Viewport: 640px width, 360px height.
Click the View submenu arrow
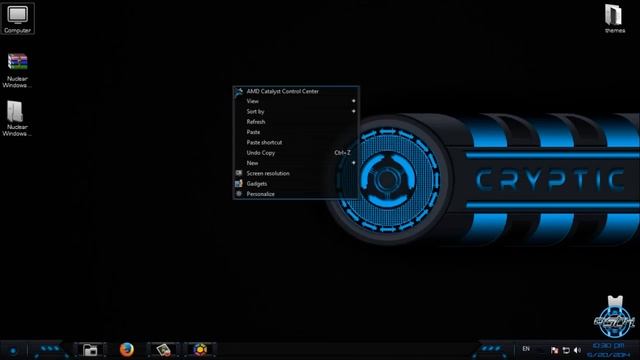click(x=353, y=101)
